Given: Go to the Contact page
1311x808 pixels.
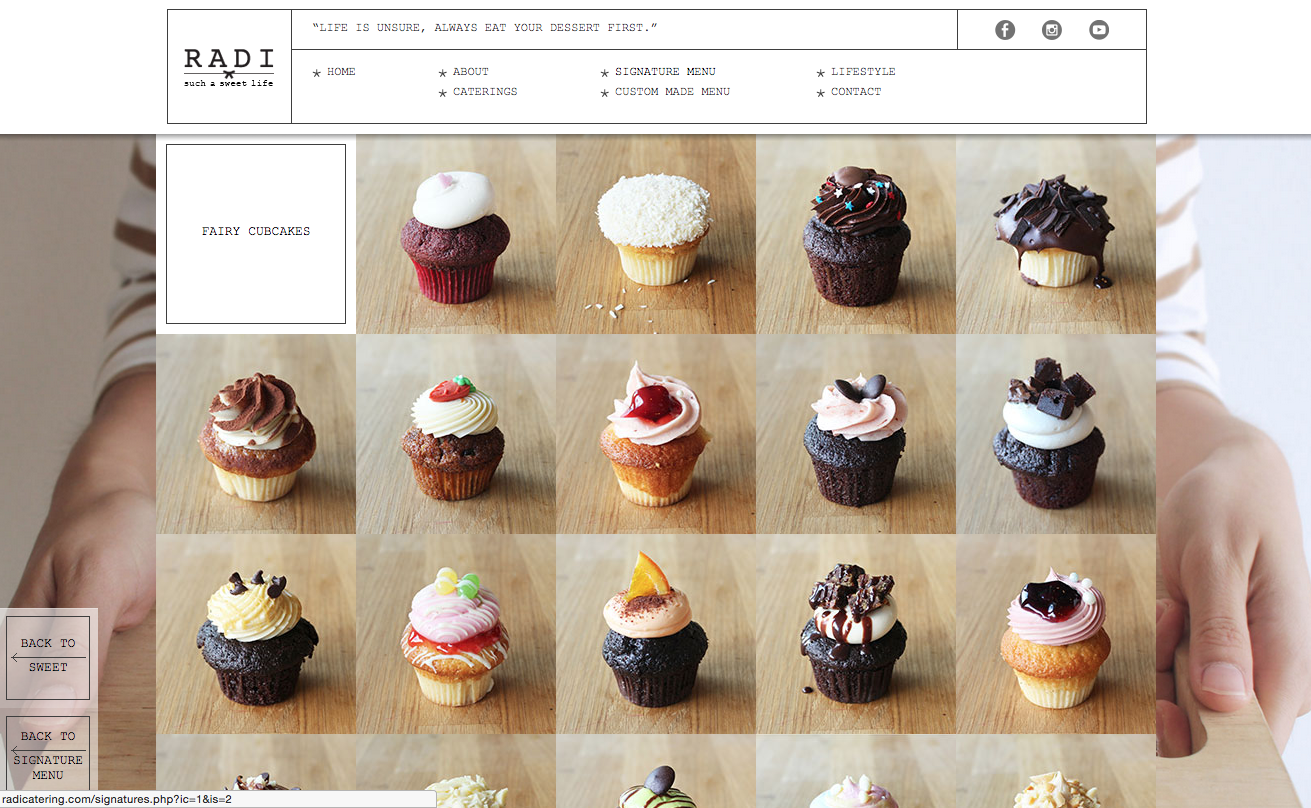Looking at the screenshot, I should point(856,92).
